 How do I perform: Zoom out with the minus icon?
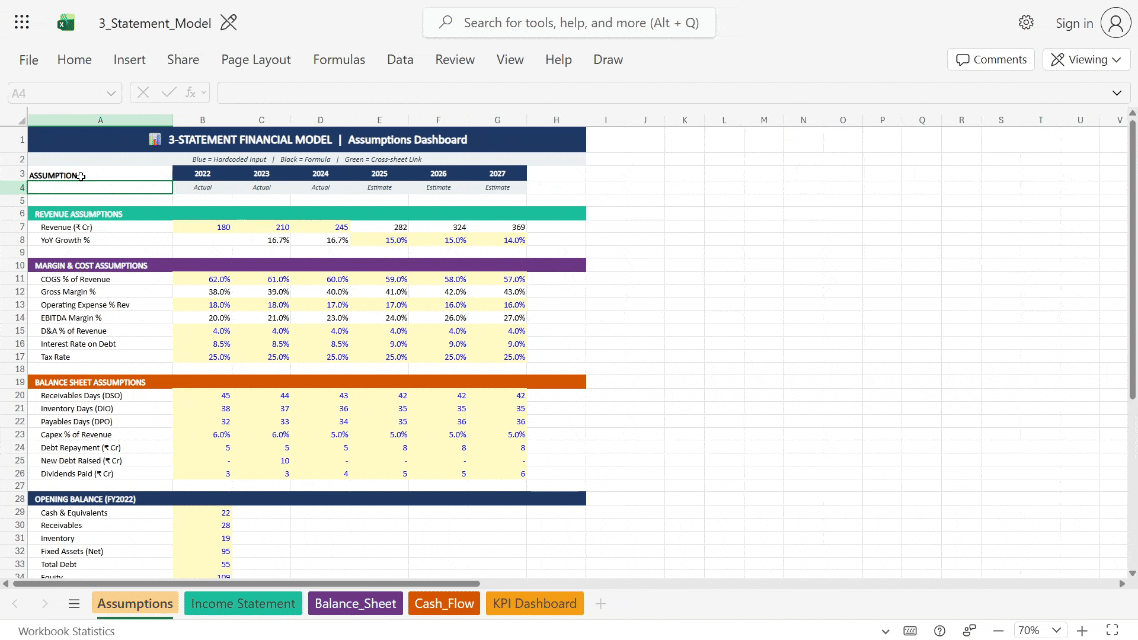[x=999, y=631]
